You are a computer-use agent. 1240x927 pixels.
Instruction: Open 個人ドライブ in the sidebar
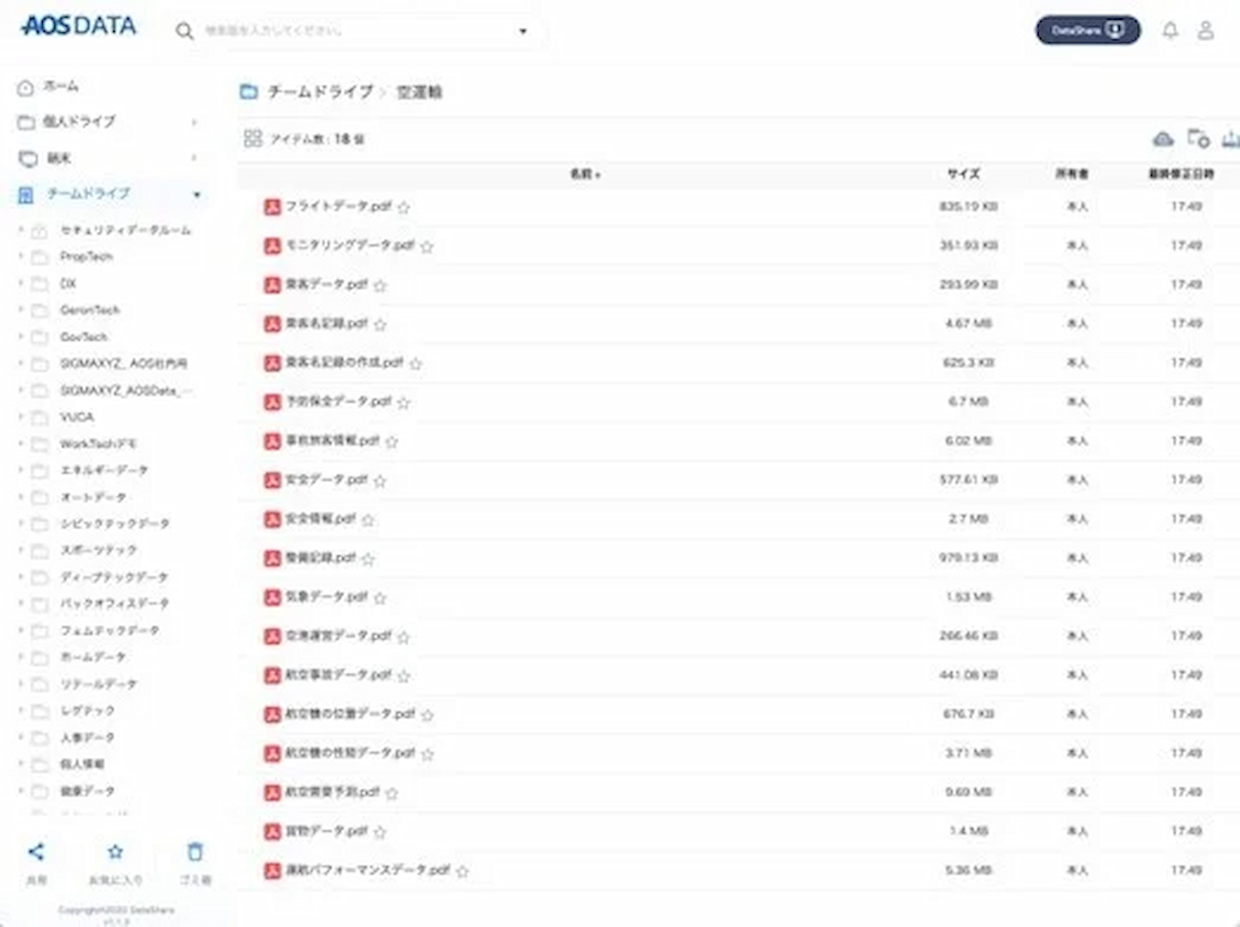tap(79, 122)
